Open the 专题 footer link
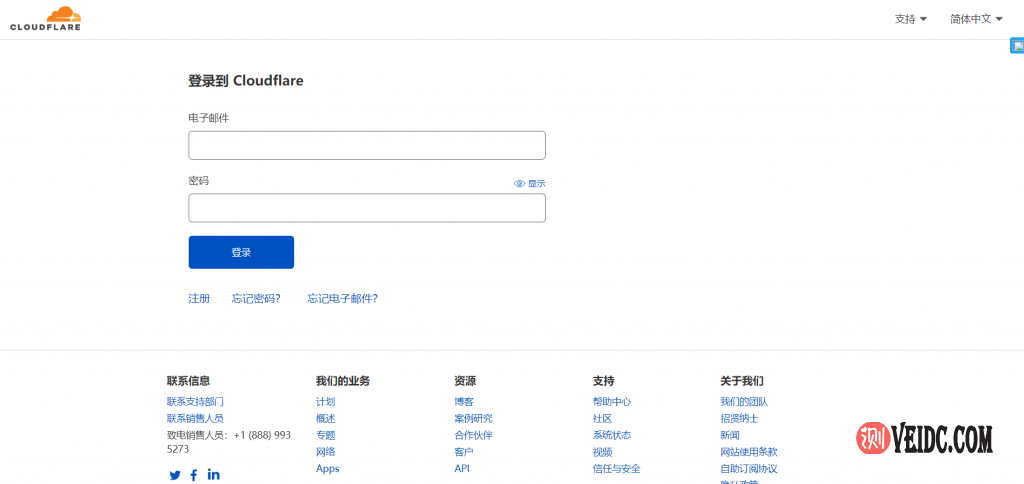This screenshot has width=1024, height=484. [x=325, y=435]
